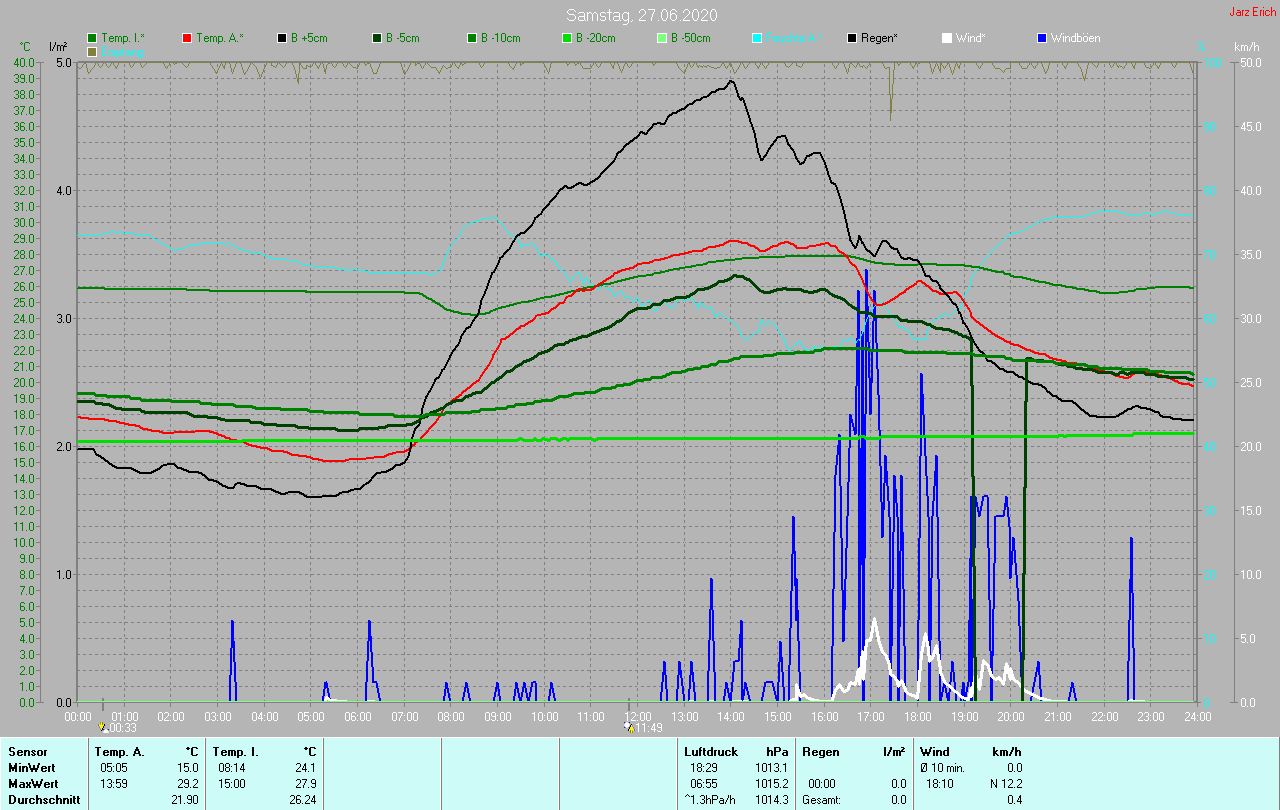Screen dimensions: 1280x810
Task: Click the Temp. A. column header in table
Action: 119,751
